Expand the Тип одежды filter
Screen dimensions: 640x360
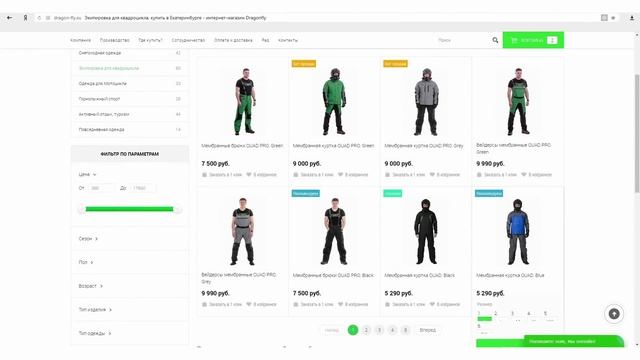click(95, 333)
